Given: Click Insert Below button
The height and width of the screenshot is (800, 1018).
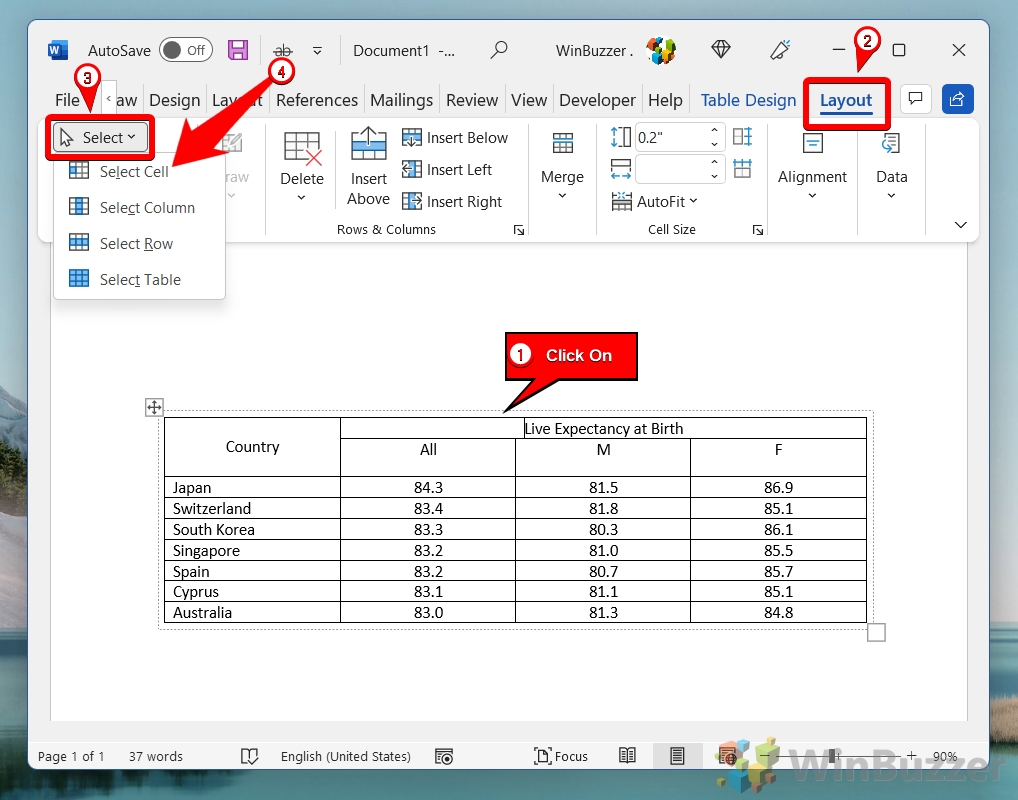Looking at the screenshot, I should [x=455, y=138].
